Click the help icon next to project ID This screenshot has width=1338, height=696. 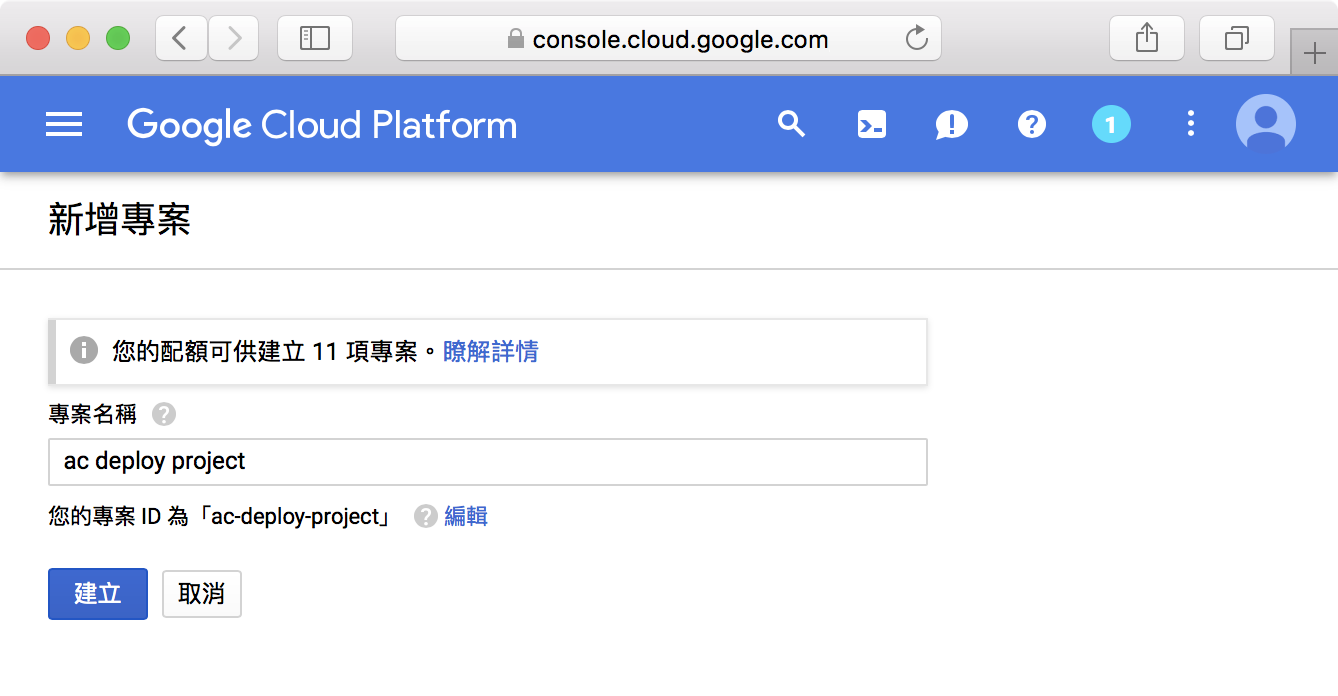click(426, 516)
